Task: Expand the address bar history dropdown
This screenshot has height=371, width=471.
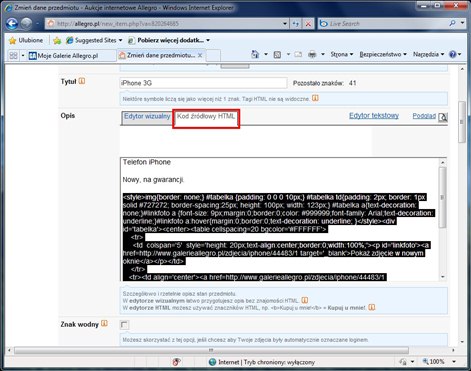Action: pos(285,24)
